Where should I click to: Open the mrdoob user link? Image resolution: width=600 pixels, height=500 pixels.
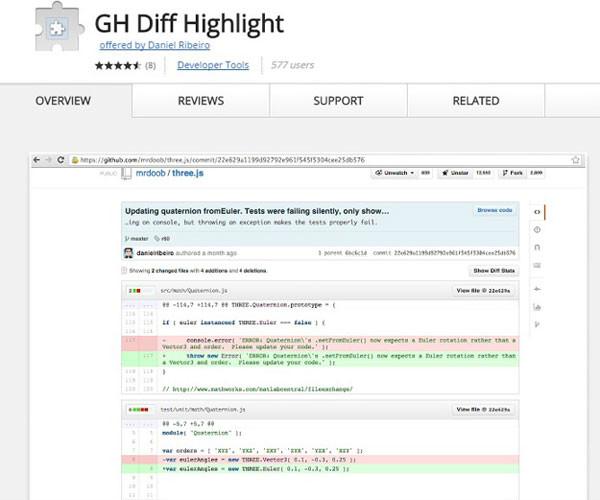[151, 173]
